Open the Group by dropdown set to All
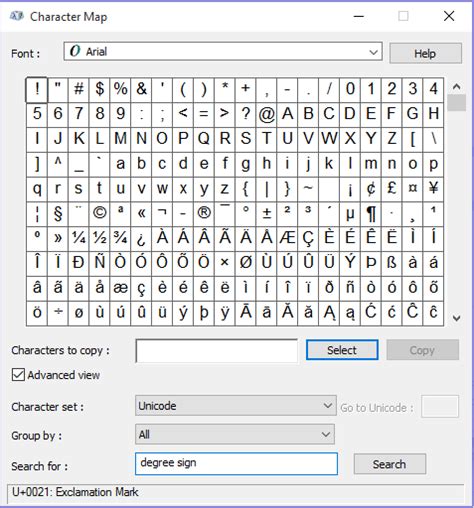Image resolution: width=474 pixels, height=508 pixels. tap(235, 434)
